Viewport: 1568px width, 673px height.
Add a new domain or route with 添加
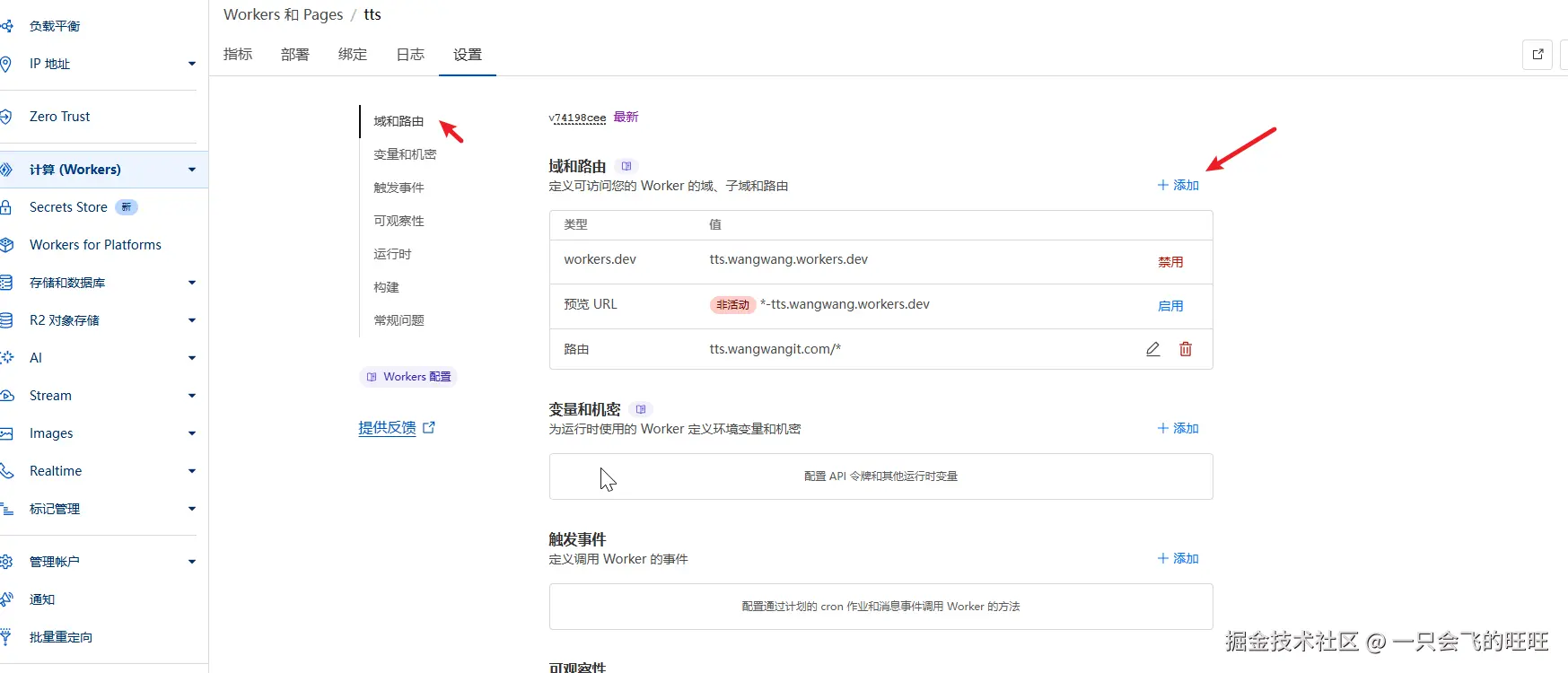[x=1178, y=185]
